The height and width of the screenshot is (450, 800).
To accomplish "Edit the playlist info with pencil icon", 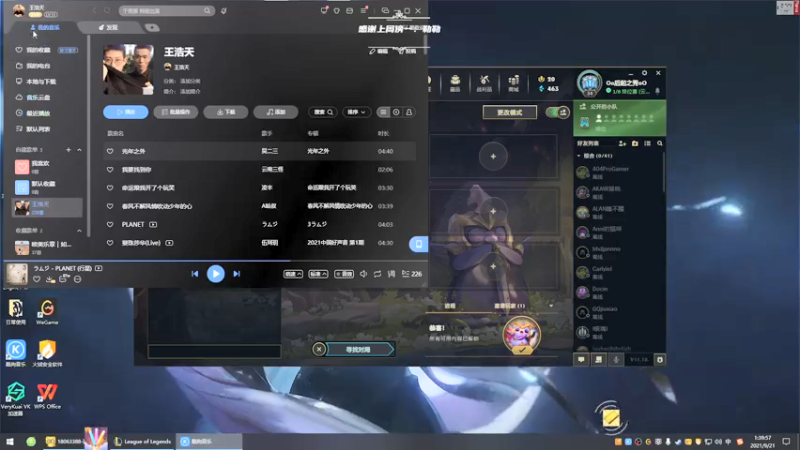I will [x=379, y=51].
